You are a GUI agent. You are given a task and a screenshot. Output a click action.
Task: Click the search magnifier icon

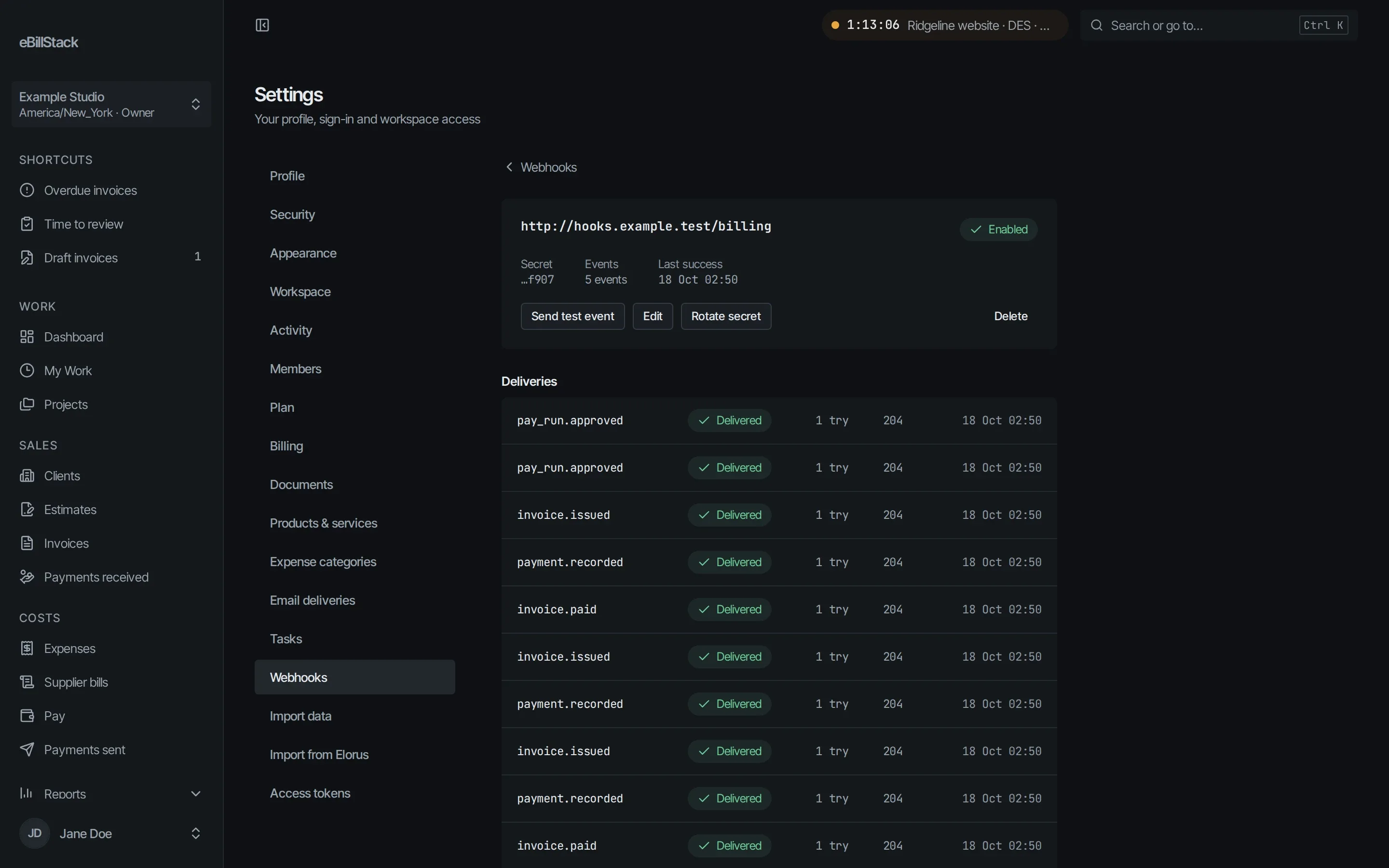tap(1096, 25)
